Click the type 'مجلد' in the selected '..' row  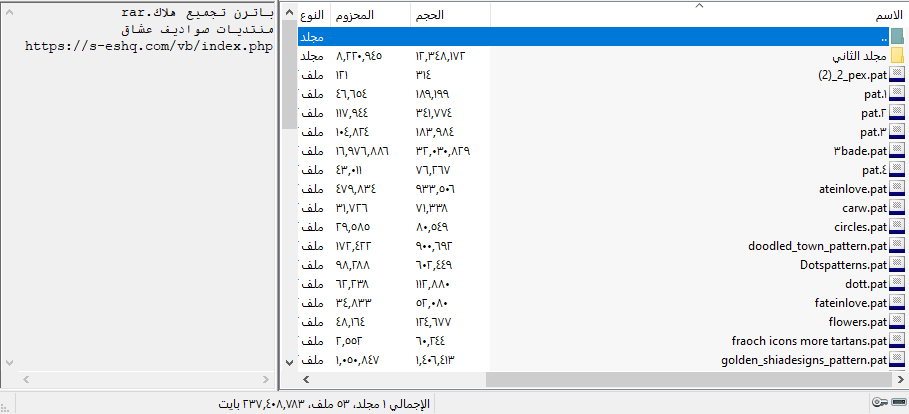click(312, 37)
